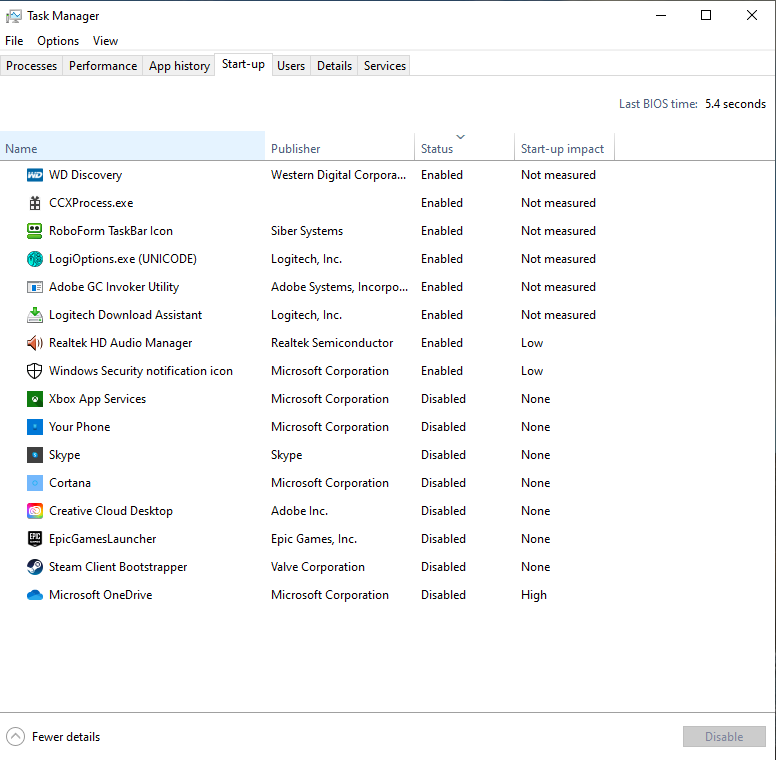Select the CCXProcess.exe entry name
This screenshot has height=760, width=776.
[x=91, y=203]
